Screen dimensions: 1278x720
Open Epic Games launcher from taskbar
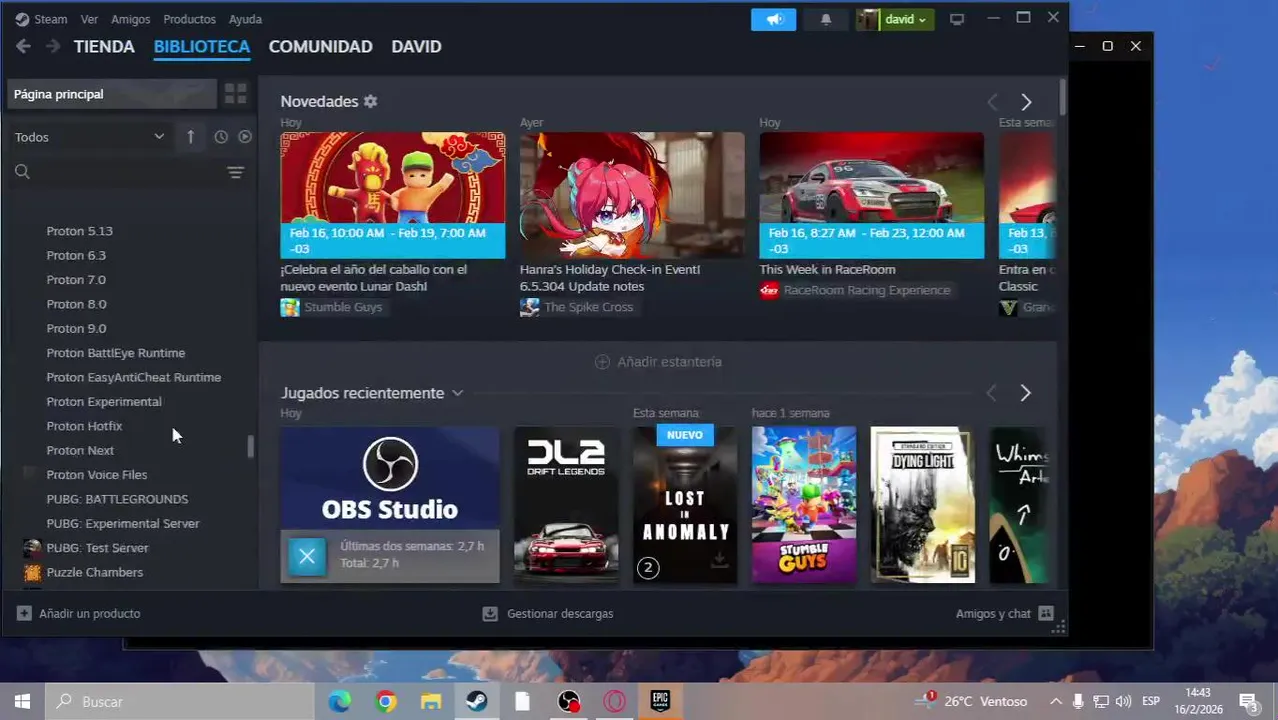pyautogui.click(x=660, y=701)
